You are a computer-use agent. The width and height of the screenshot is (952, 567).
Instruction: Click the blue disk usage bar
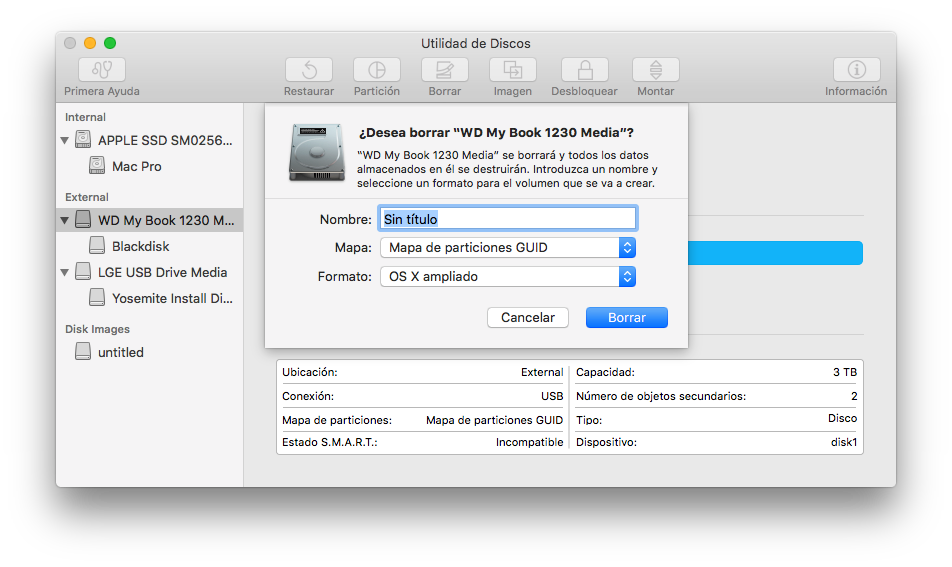point(775,253)
